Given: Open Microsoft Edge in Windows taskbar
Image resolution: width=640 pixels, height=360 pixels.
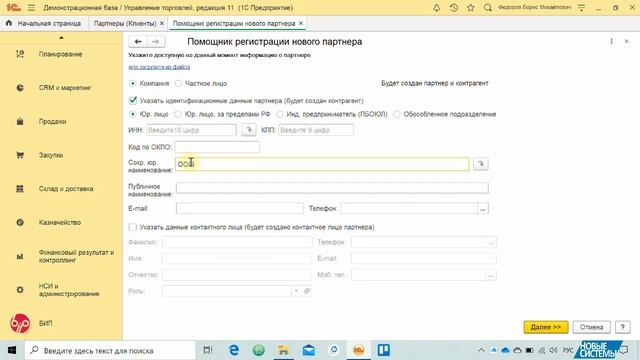Looking at the screenshot, I should [234, 350].
